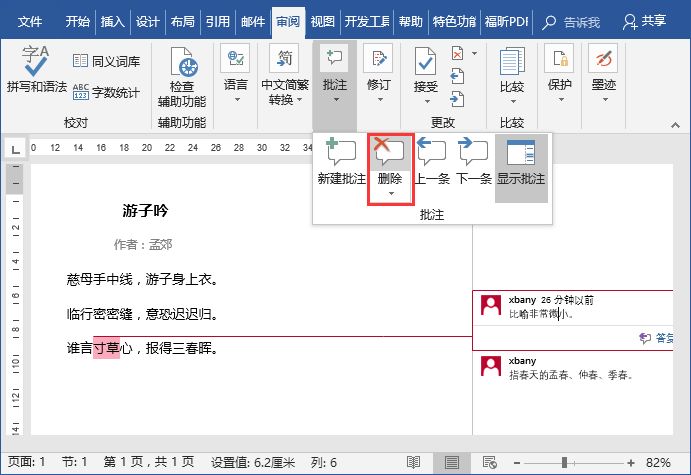
Task: Click Chinese conversion (中文简繁转换) icon
Action: click(x=284, y=58)
